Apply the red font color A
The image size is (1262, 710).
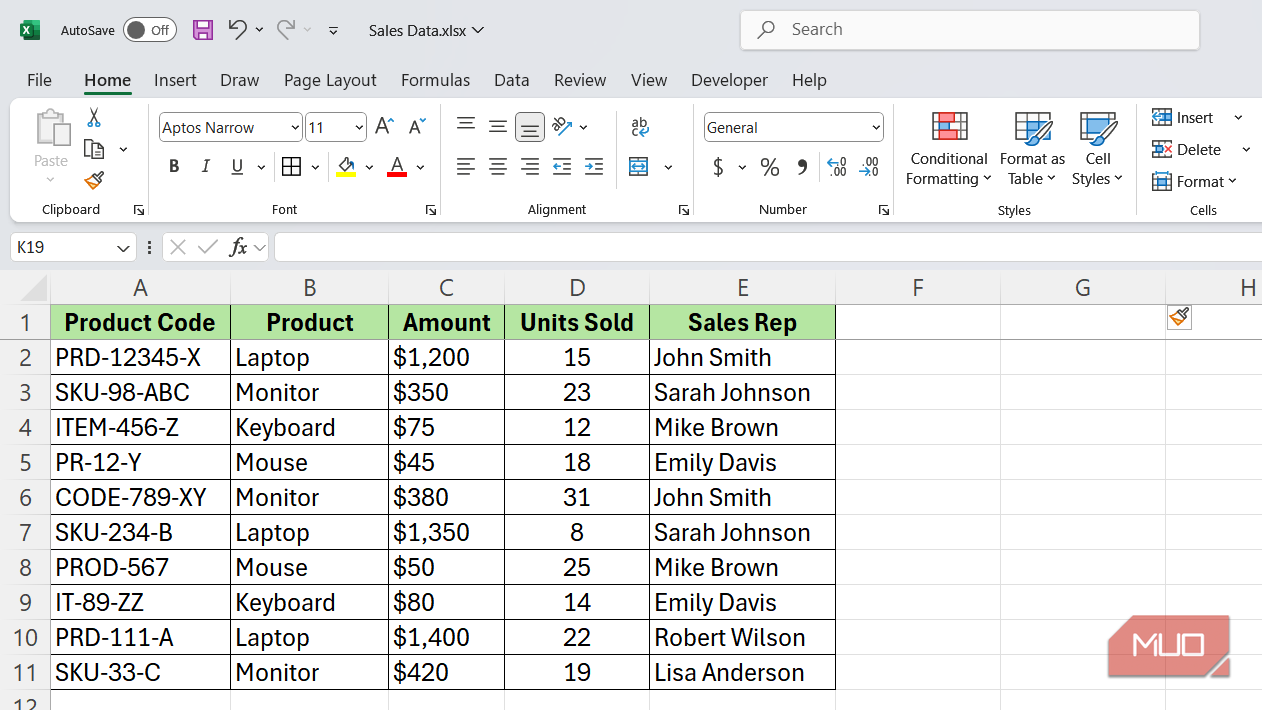pyautogui.click(x=397, y=167)
